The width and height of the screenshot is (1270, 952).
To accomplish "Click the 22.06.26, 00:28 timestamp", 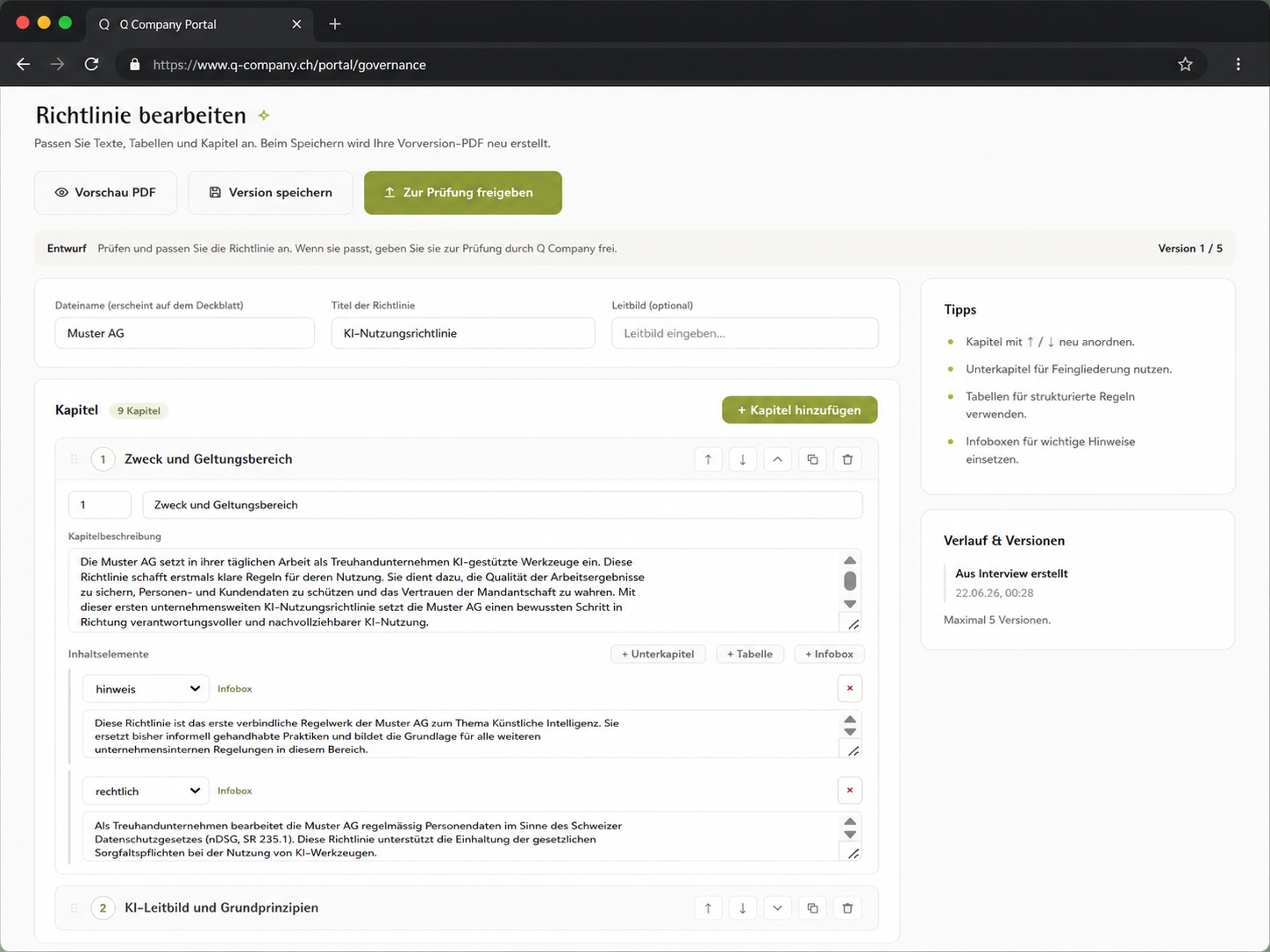I will click(995, 593).
